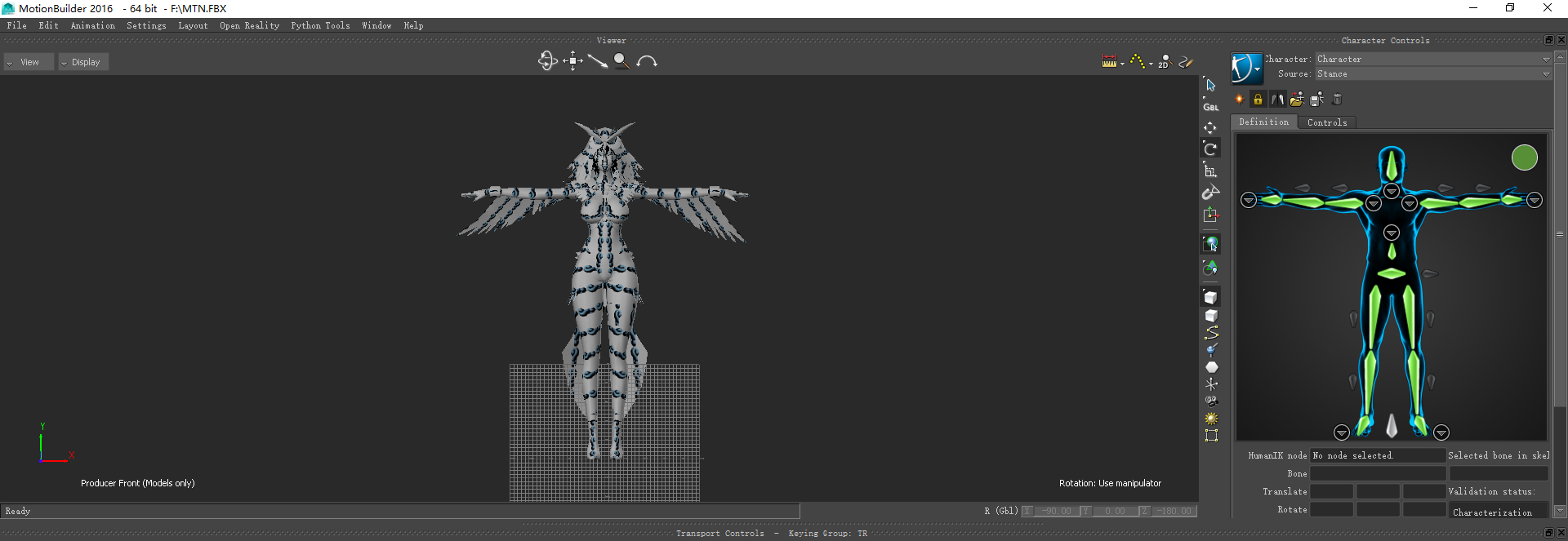The height and width of the screenshot is (541, 1568).
Task: Toggle the yellow lock character icon
Action: tap(1258, 100)
